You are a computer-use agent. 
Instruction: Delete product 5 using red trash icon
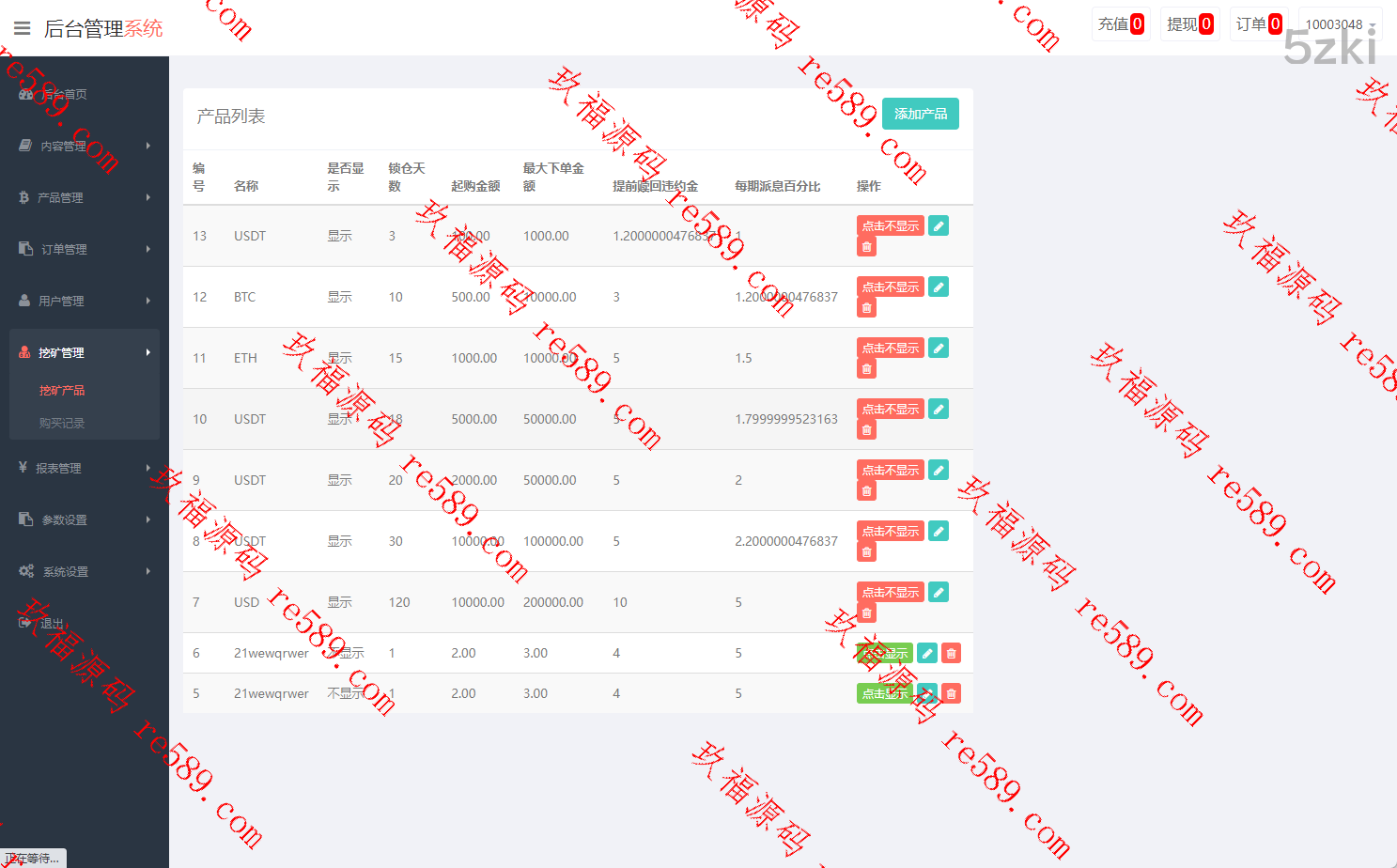(951, 693)
